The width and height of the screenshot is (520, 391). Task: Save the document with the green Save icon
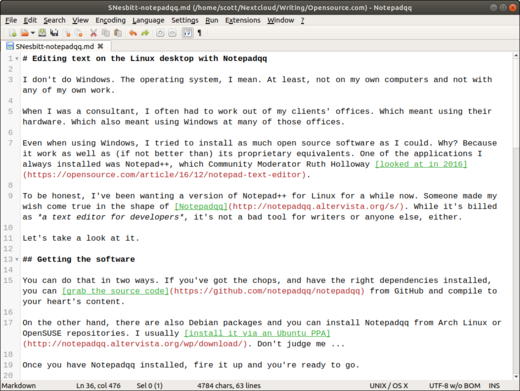(42, 33)
